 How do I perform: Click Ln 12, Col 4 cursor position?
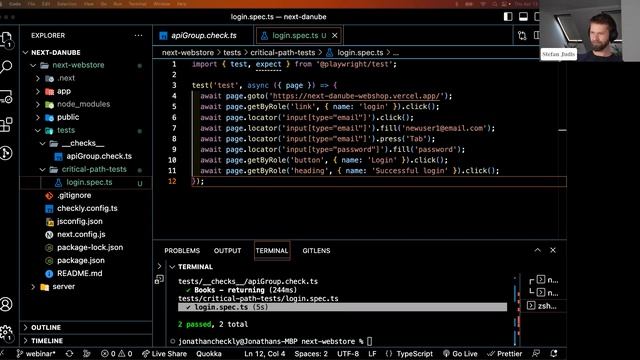tap(264, 354)
